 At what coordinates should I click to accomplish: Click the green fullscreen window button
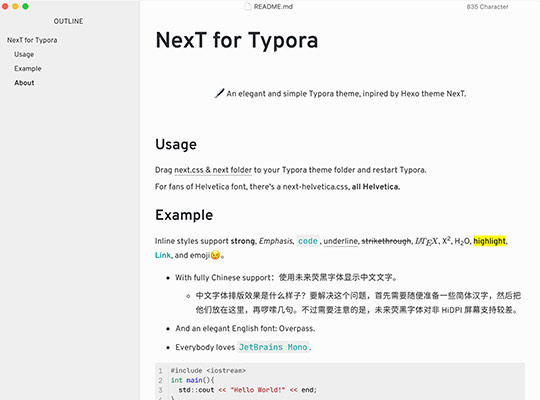[x=25, y=7]
